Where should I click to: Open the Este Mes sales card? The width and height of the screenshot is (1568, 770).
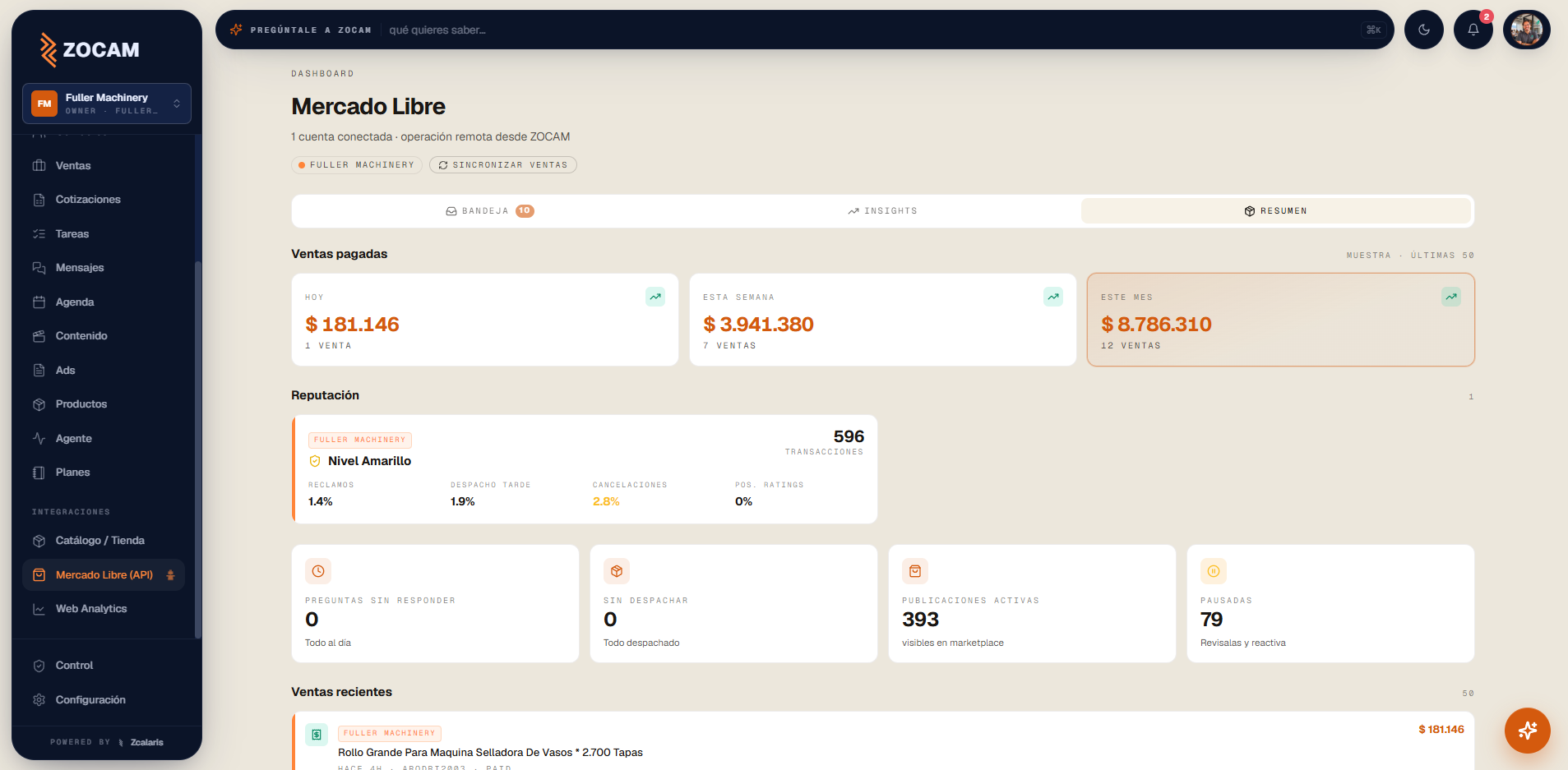pyautogui.click(x=1281, y=320)
